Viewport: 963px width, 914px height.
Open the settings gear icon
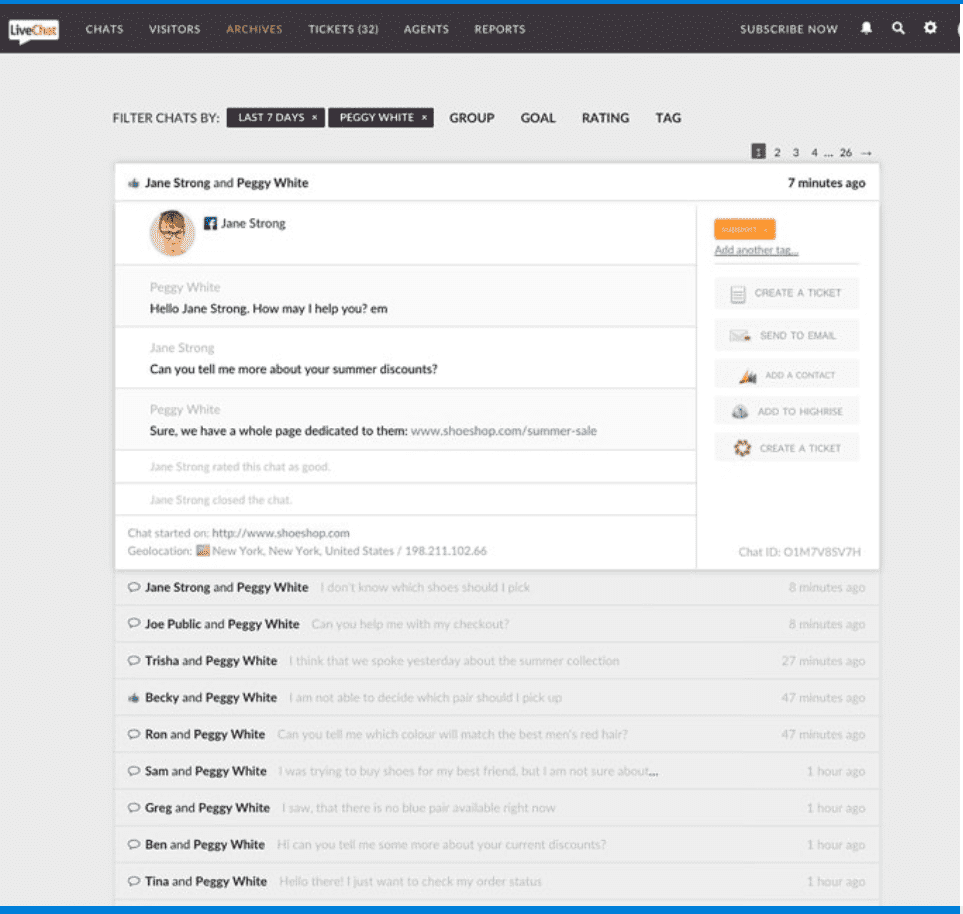pyautogui.click(x=930, y=29)
